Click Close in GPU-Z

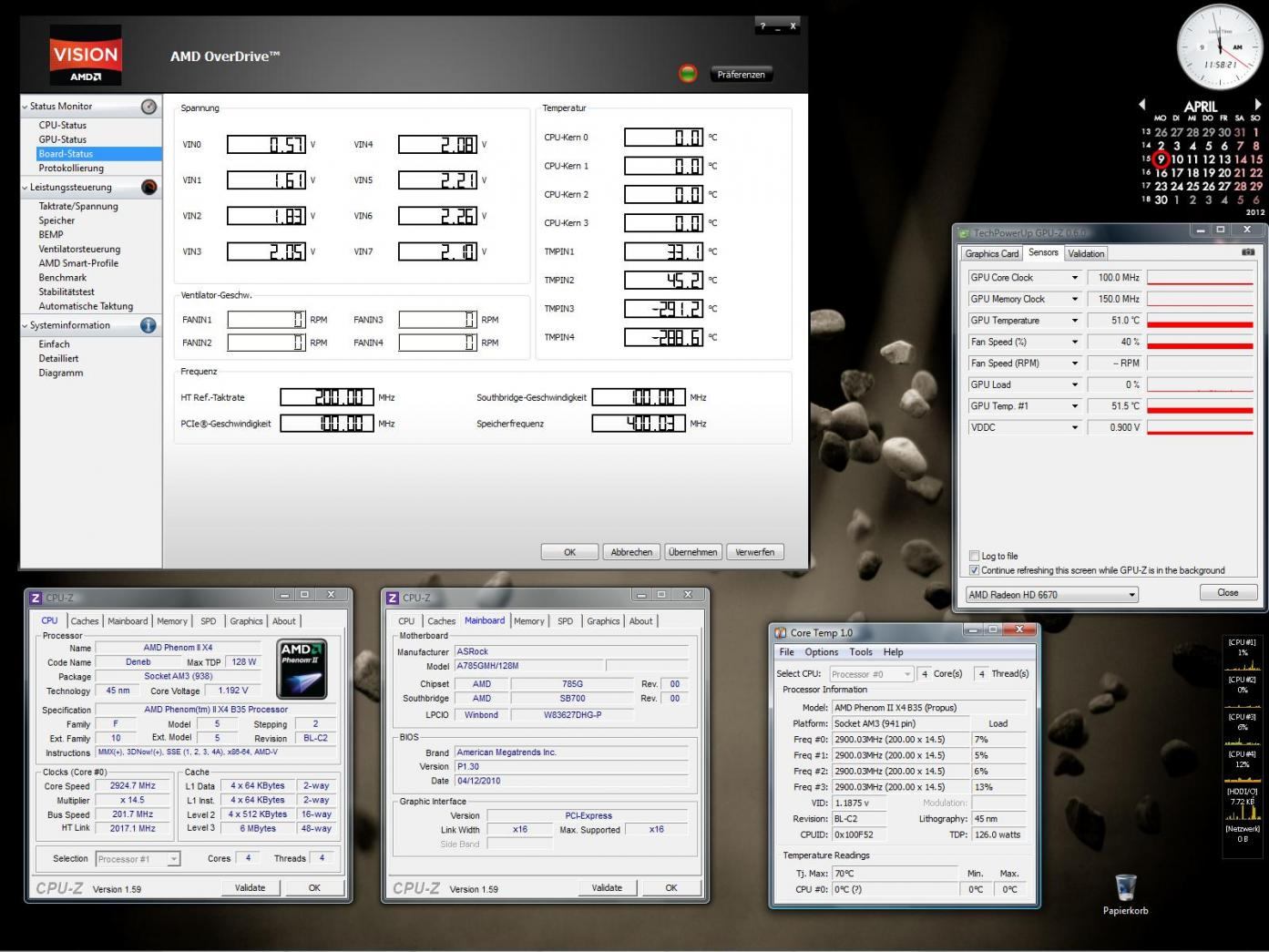click(1228, 593)
